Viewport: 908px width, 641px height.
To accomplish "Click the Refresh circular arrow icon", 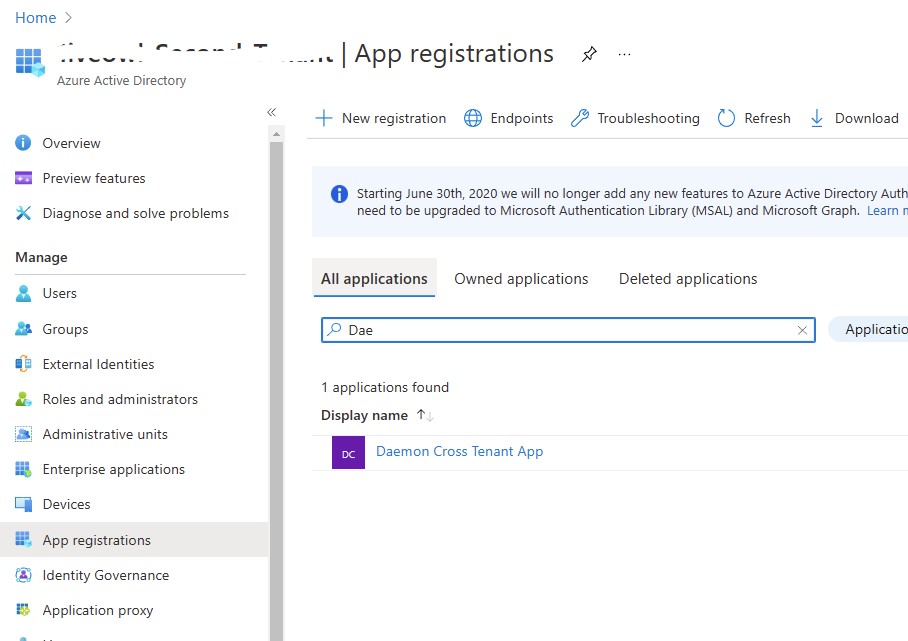I will pos(726,118).
